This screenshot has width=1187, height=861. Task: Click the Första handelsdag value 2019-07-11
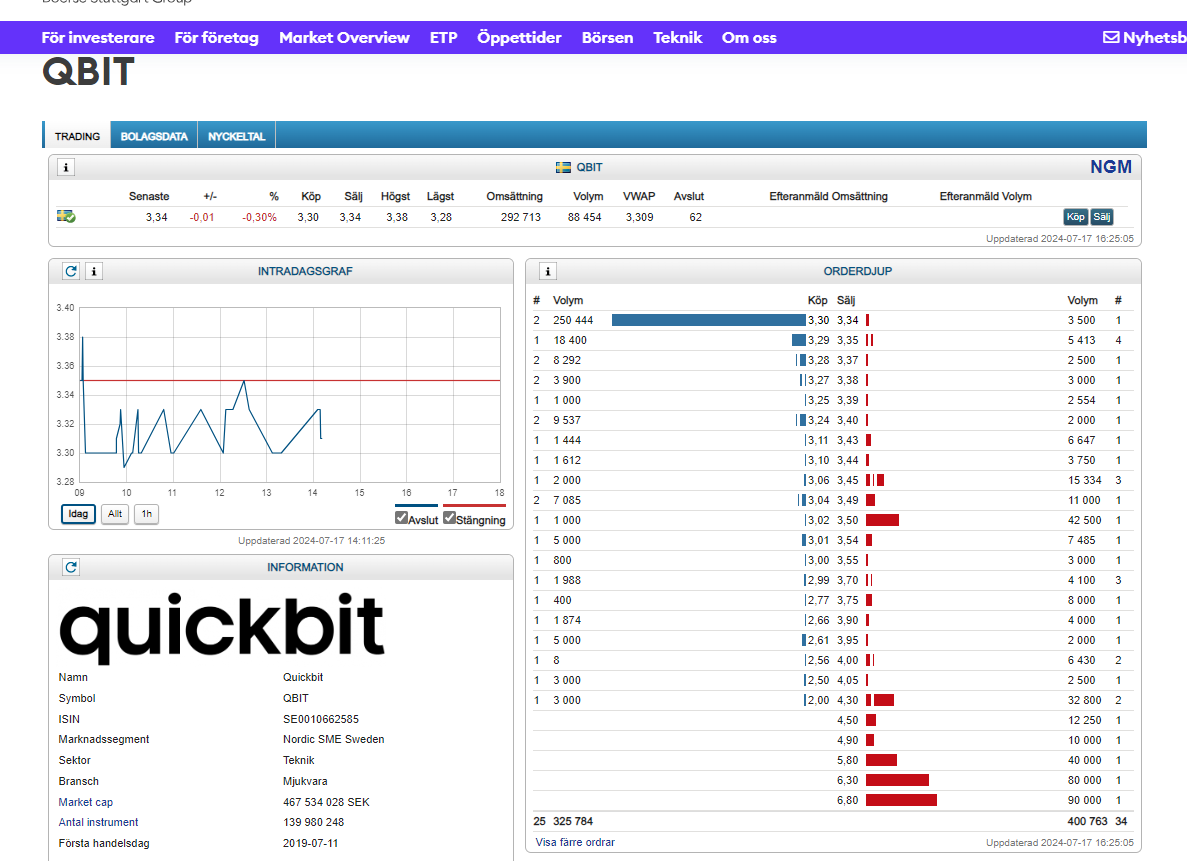tap(310, 844)
